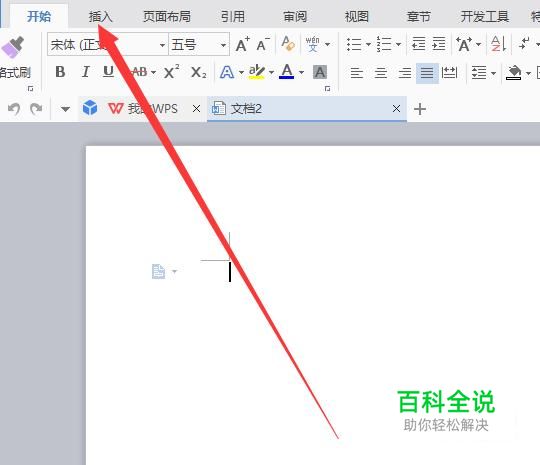The image size is (540, 465).
Task: Increase paragraph indent
Action: [x=439, y=44]
